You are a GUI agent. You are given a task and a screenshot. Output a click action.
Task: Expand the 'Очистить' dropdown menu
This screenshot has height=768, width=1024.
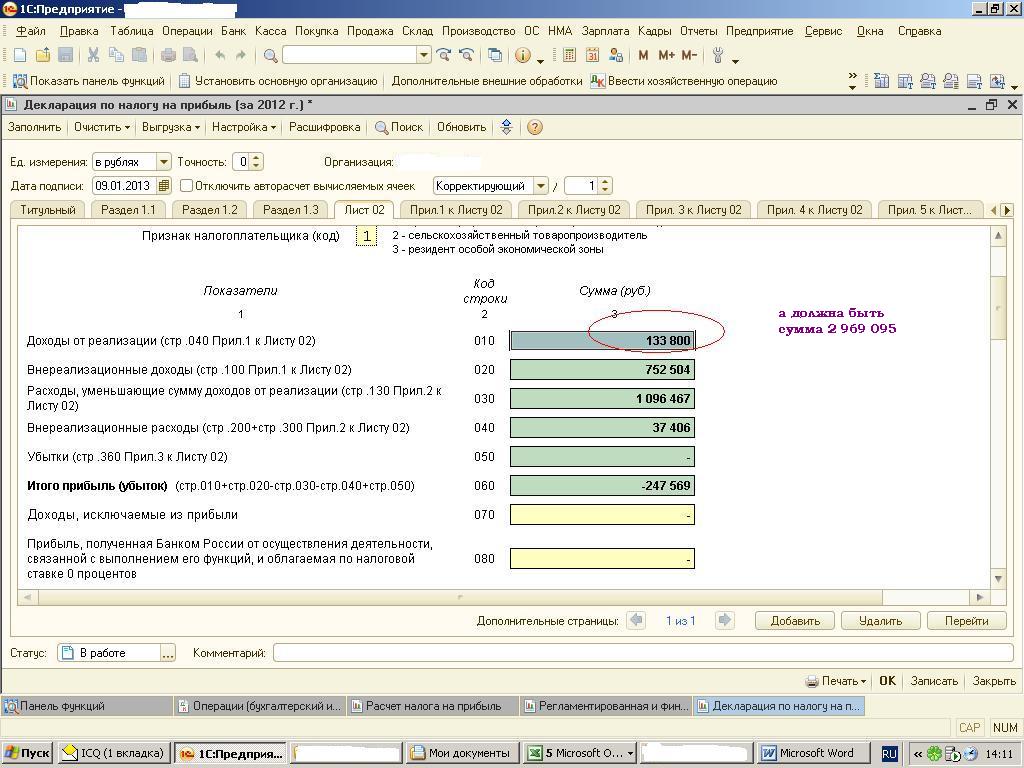pyautogui.click(x=102, y=127)
